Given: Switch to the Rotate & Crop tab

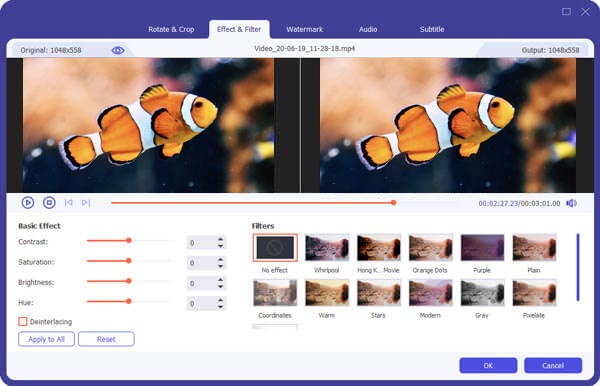Looking at the screenshot, I should [171, 29].
